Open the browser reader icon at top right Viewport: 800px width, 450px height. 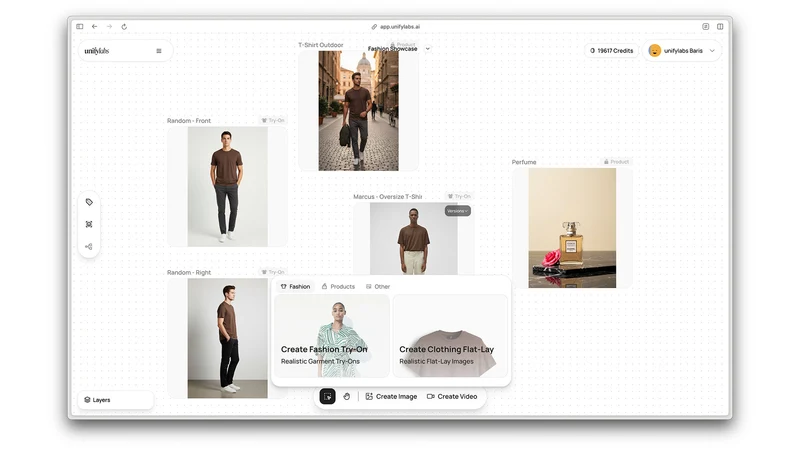pos(706,27)
